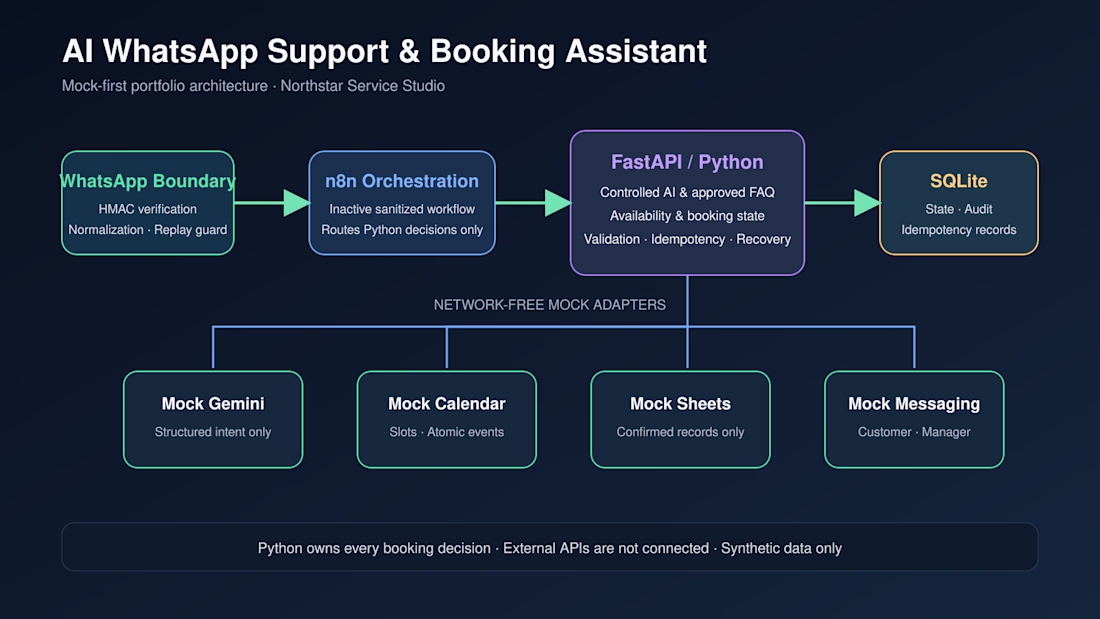Click the "Structured intent only" text
Screen dimensions: 1100x619
coord(213,432)
